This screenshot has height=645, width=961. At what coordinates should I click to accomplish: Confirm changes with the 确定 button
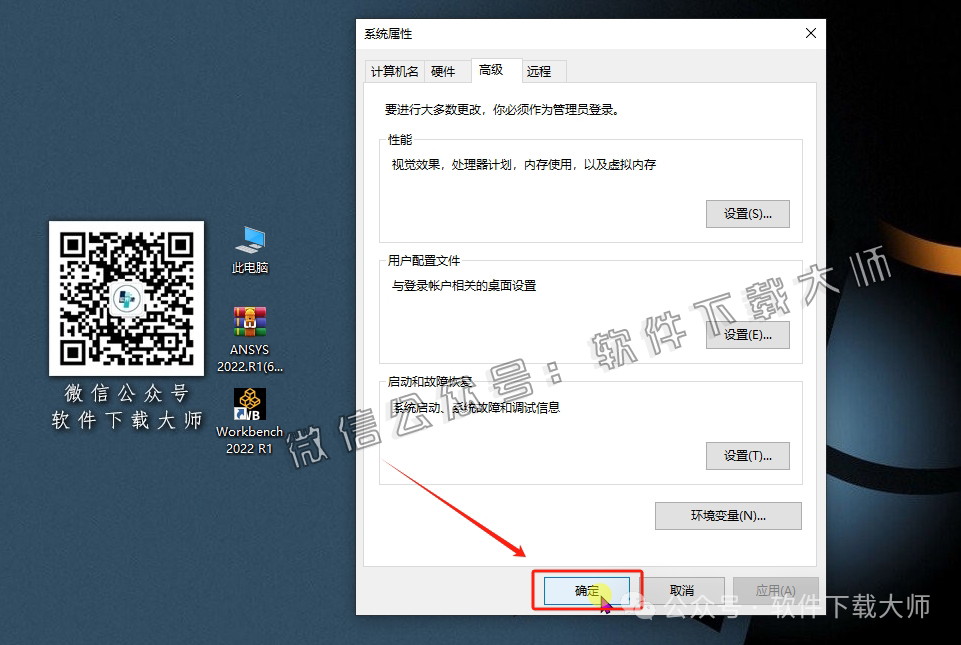pos(585,589)
